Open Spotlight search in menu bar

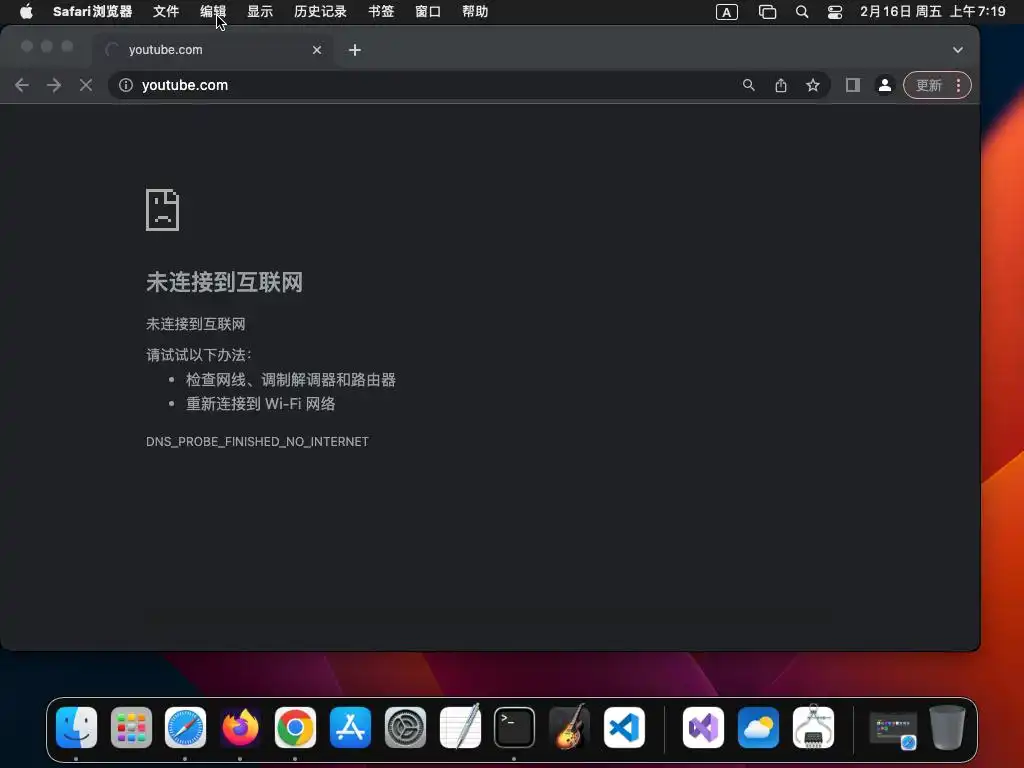pos(802,12)
